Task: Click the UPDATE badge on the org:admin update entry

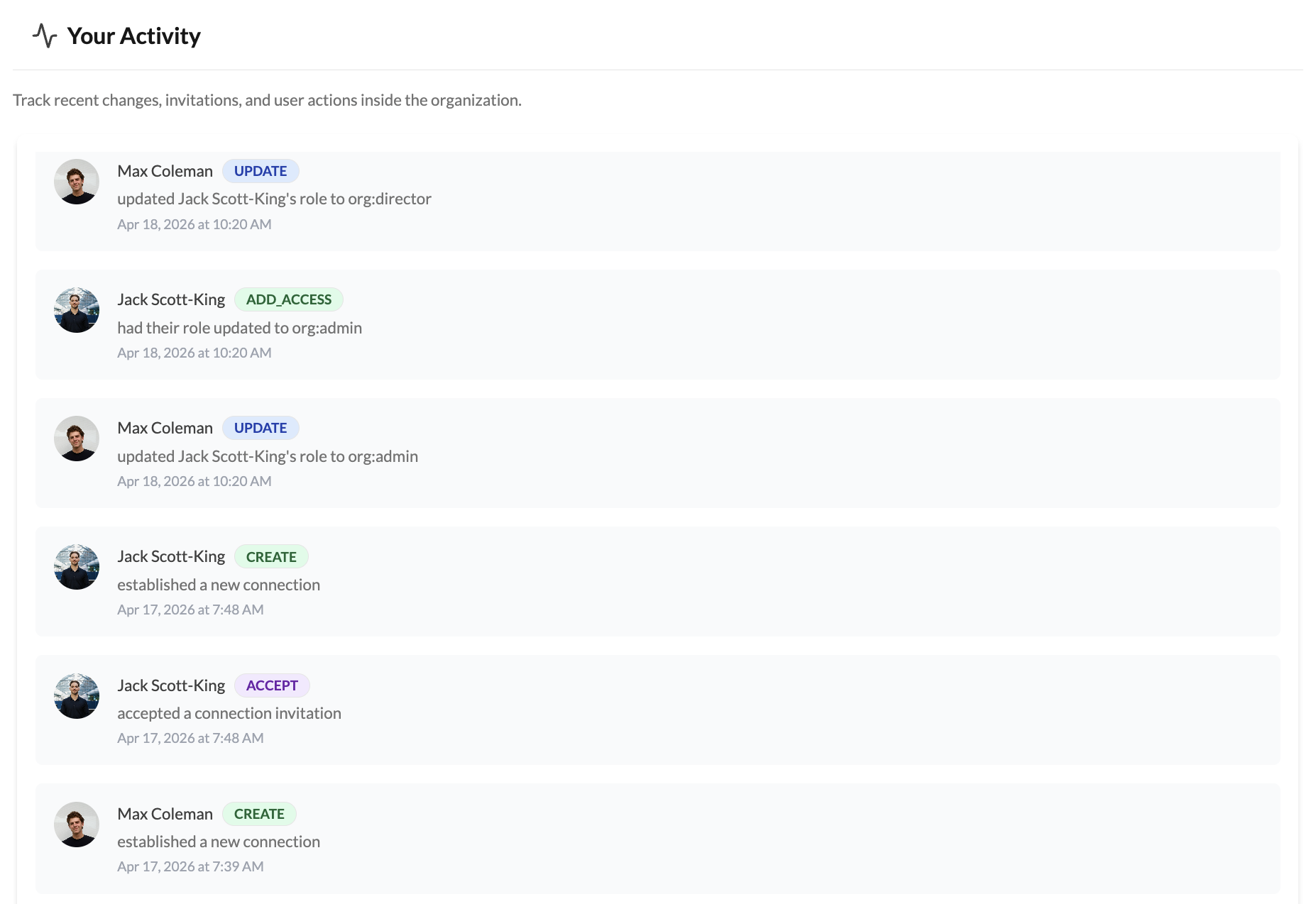Action: pos(261,428)
